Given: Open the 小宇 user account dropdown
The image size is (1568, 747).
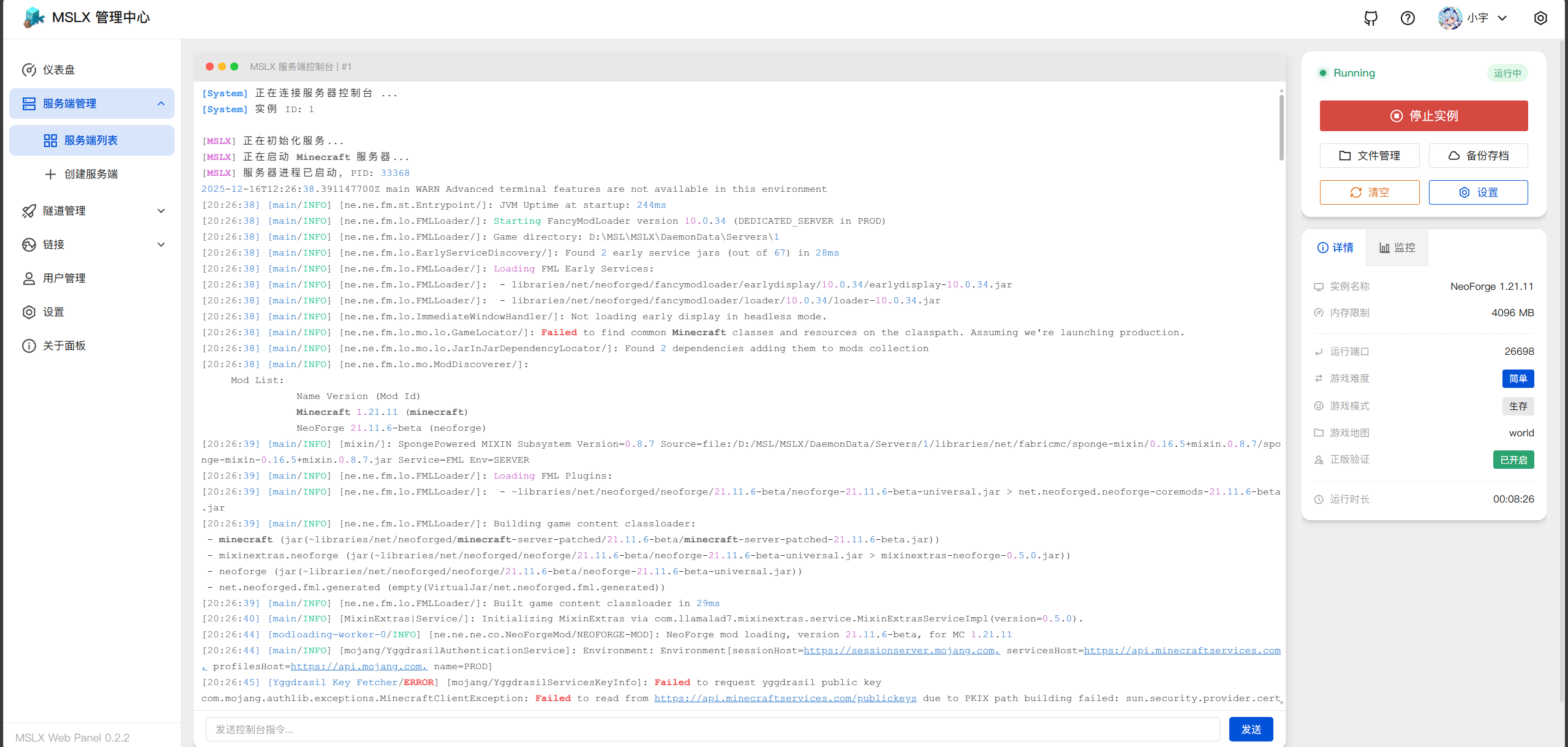Looking at the screenshot, I should pos(1476,18).
